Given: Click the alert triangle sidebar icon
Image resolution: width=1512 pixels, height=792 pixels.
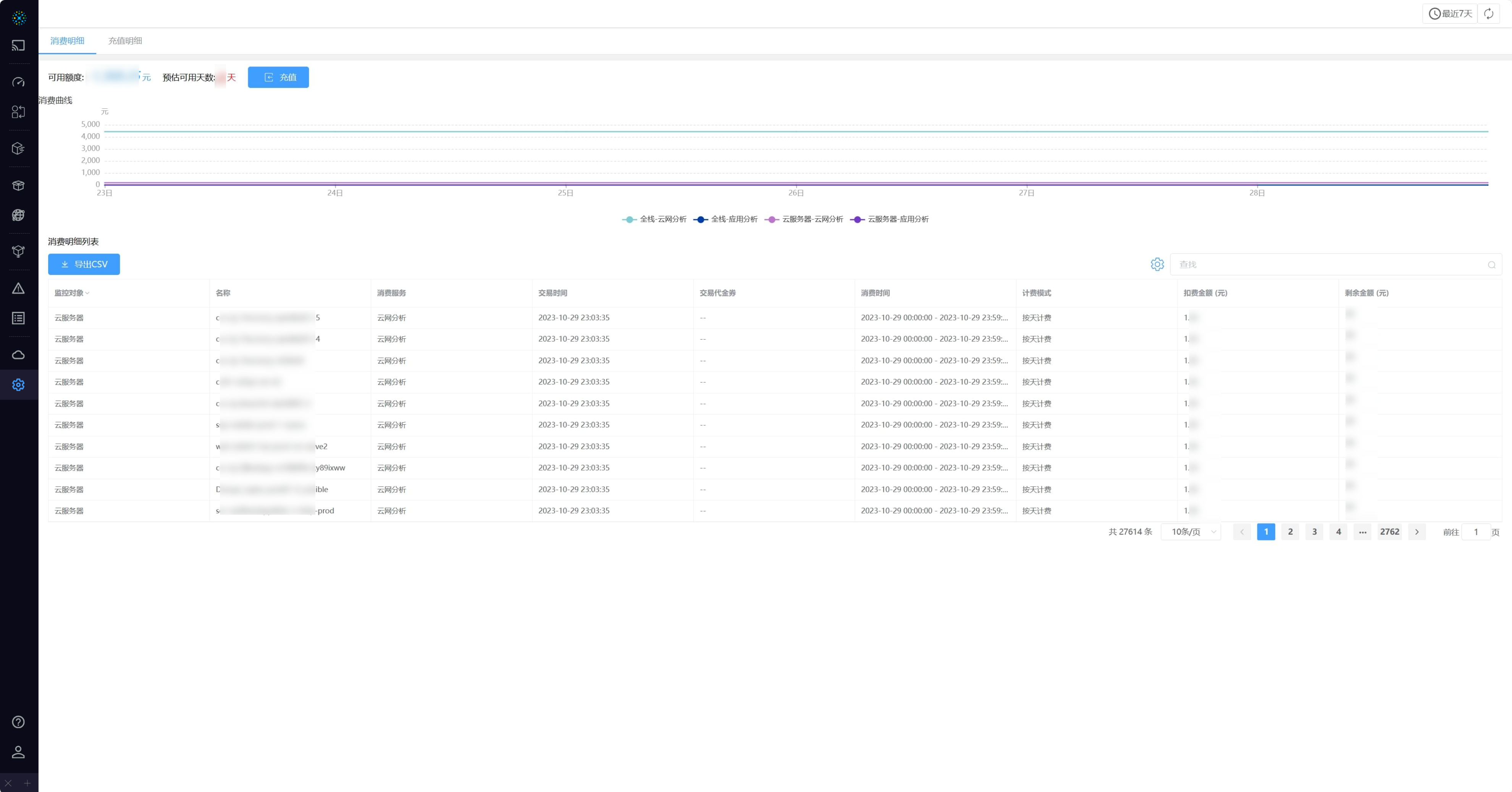Looking at the screenshot, I should 18,288.
